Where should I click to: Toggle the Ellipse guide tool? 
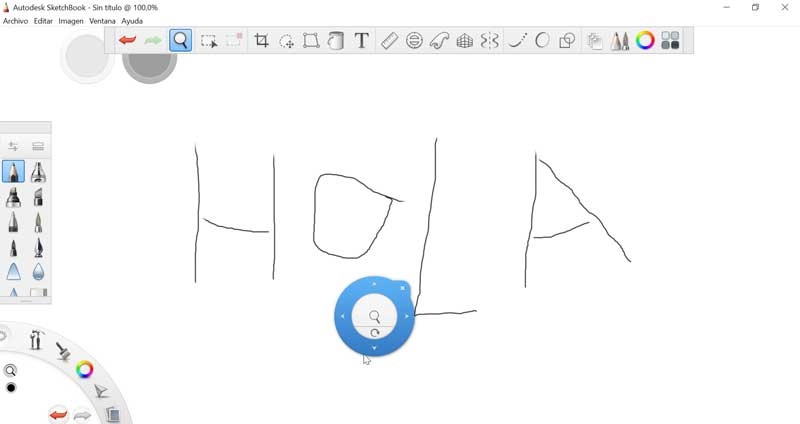(414, 40)
